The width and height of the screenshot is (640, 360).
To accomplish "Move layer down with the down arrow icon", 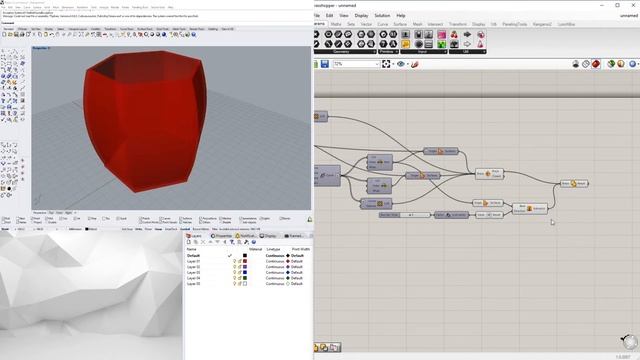I will (x=217, y=242).
